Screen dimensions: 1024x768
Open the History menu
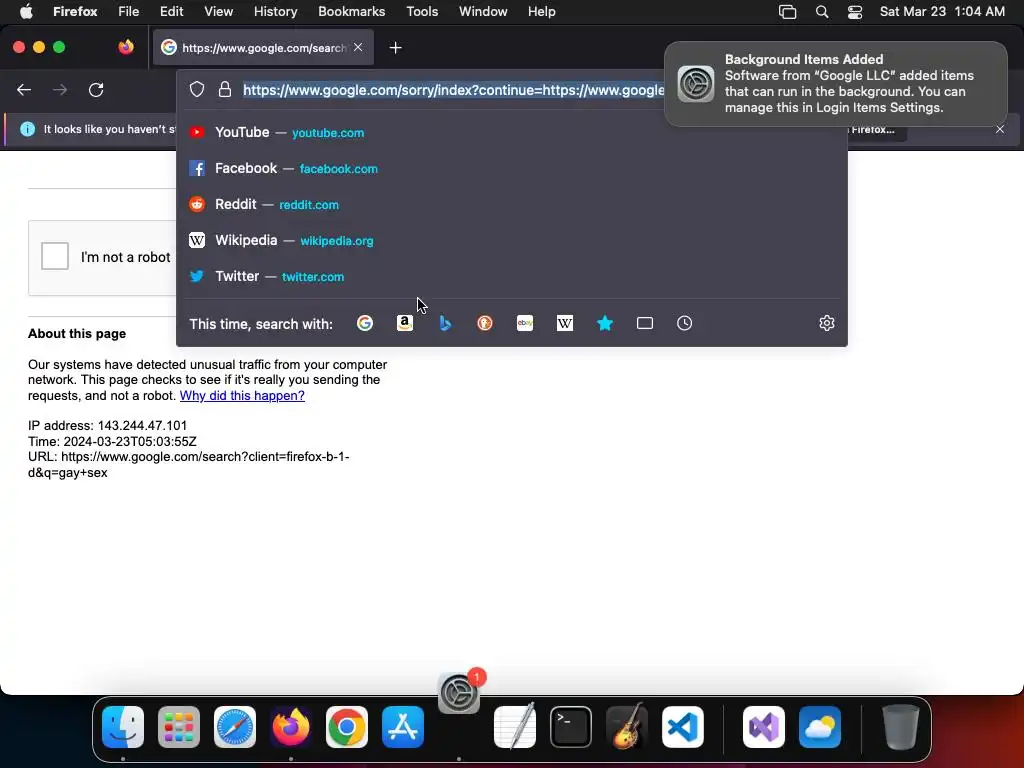pyautogui.click(x=275, y=11)
